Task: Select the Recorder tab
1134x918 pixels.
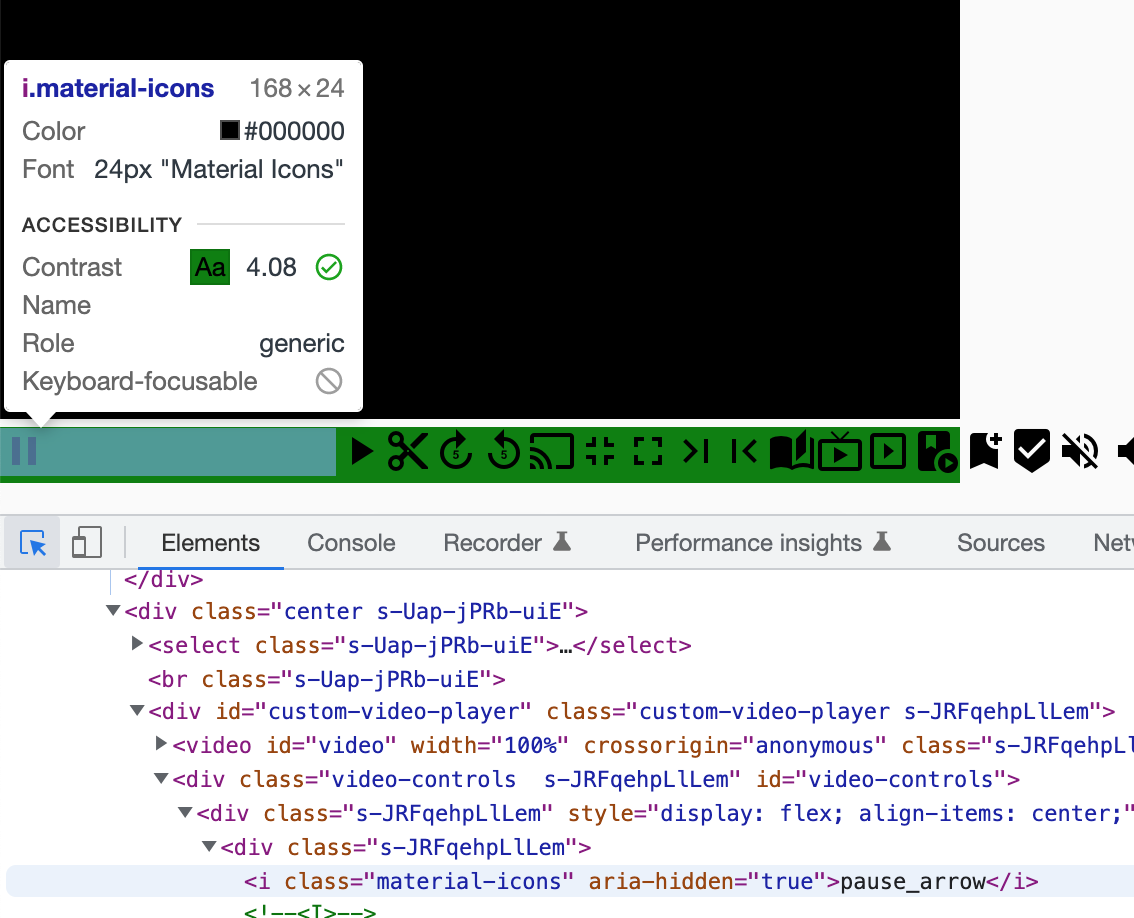Action: (494, 542)
